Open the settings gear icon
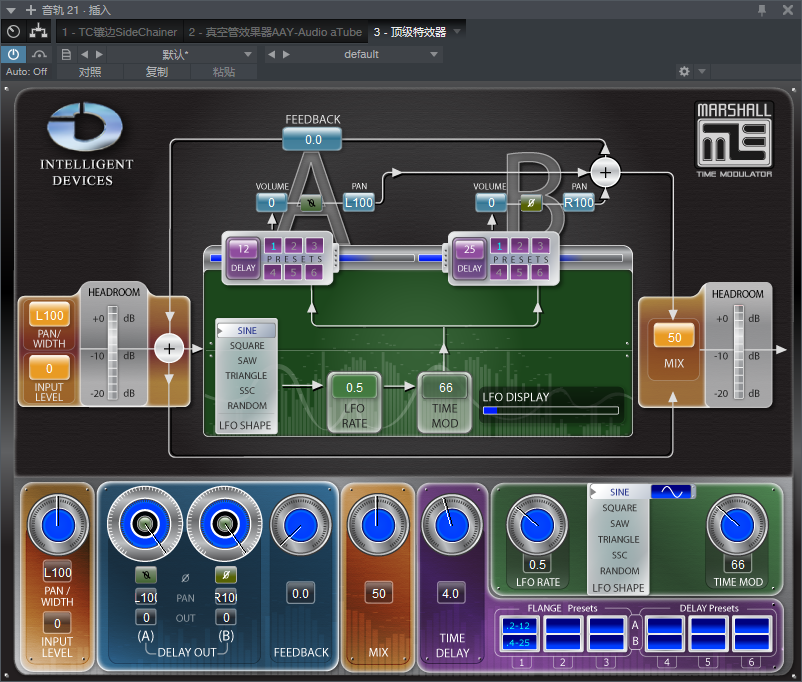 [x=684, y=72]
